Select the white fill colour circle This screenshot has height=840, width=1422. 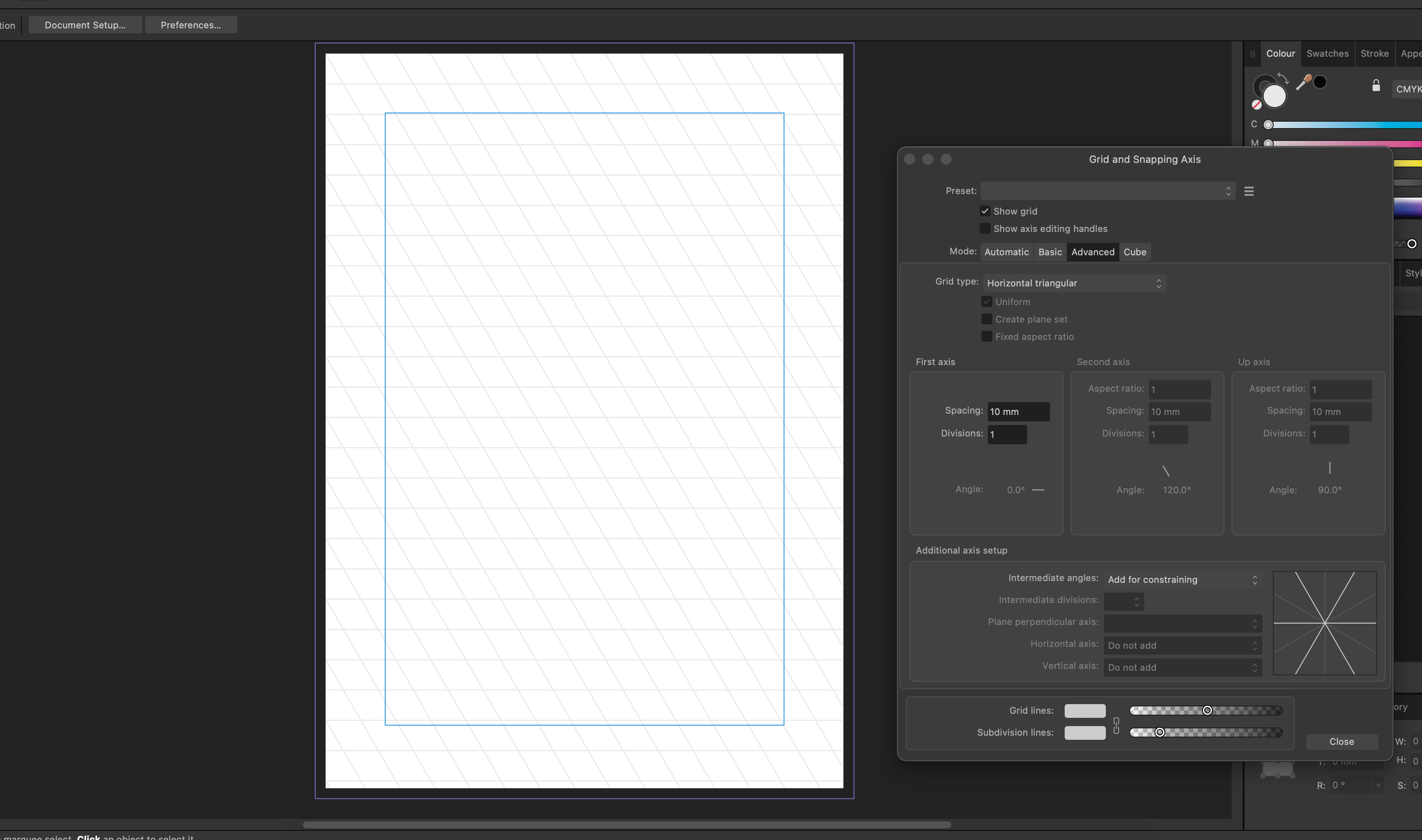(1274, 96)
